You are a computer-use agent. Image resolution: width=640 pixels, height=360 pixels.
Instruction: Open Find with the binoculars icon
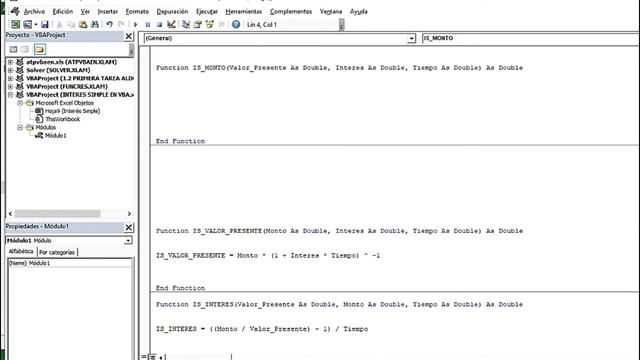(95, 24)
